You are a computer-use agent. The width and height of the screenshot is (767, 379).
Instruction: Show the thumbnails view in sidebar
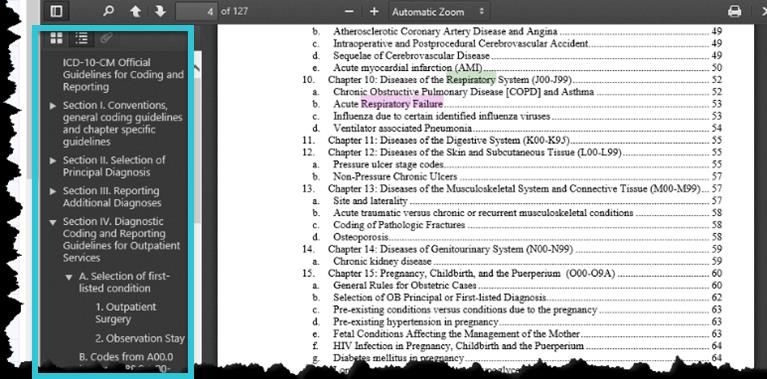[56, 39]
